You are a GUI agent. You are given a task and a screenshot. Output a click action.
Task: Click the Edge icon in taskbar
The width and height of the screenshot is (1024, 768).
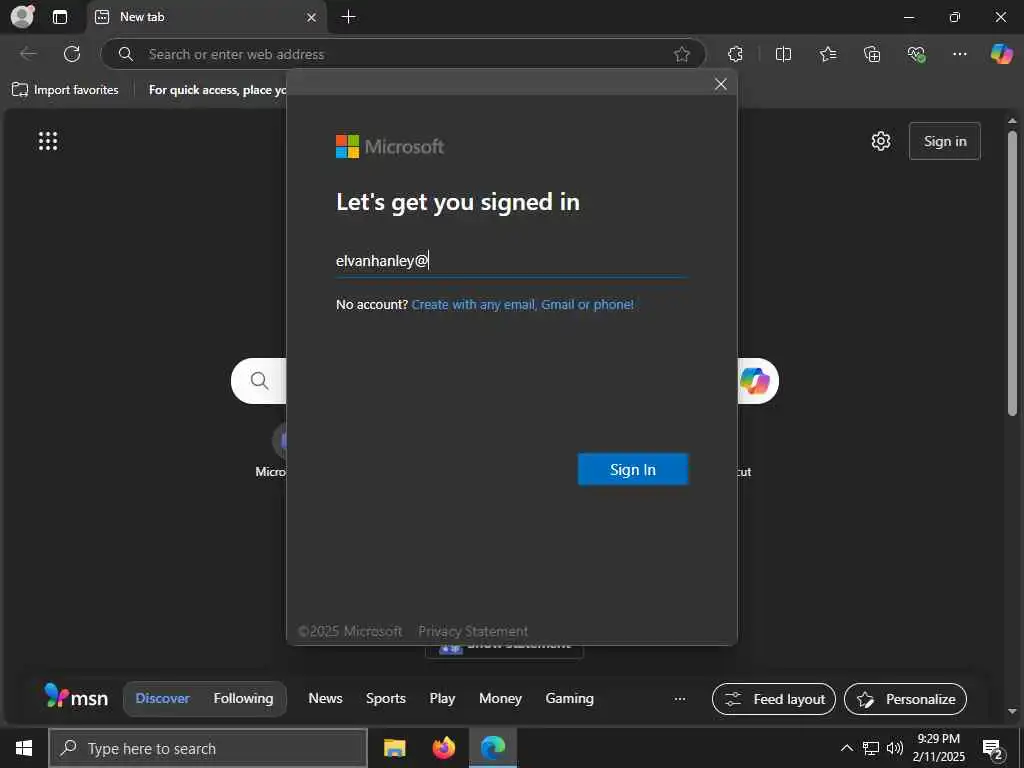pos(493,748)
